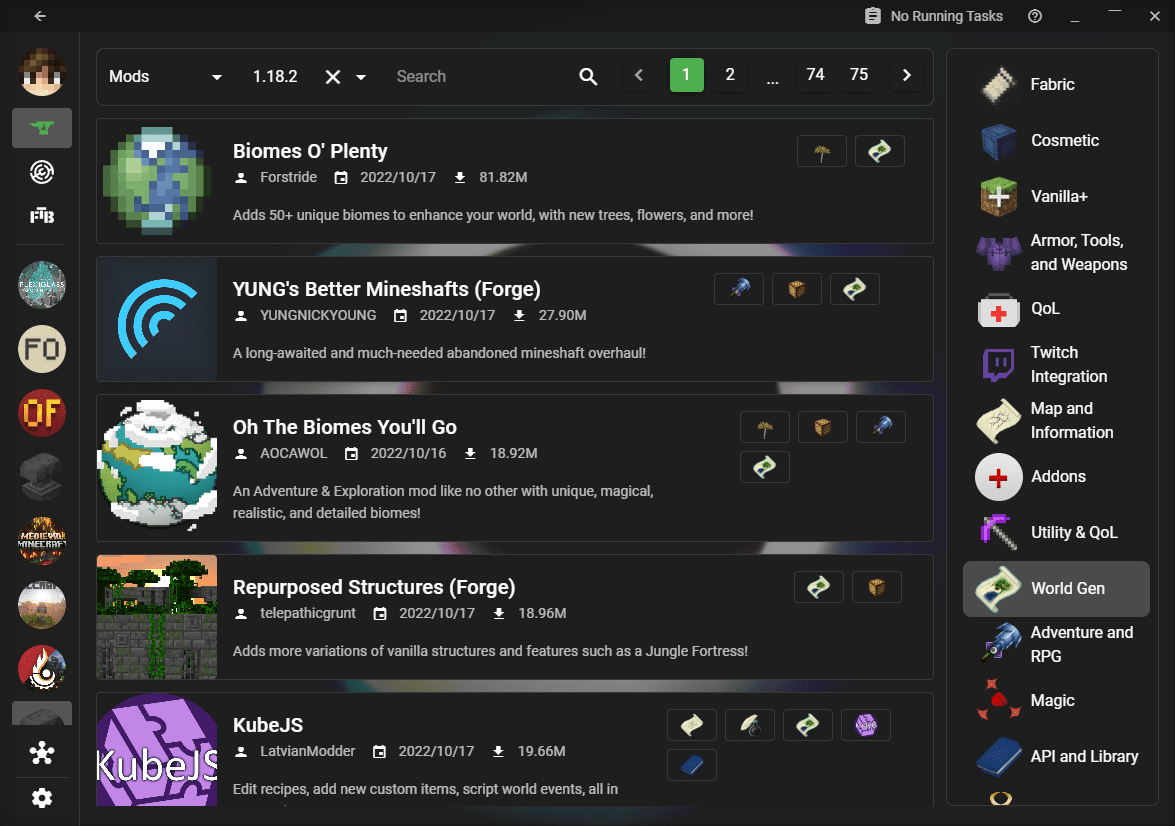
Task: Click the Biomes O' Plenty globe thumbnail
Action: [x=157, y=181]
